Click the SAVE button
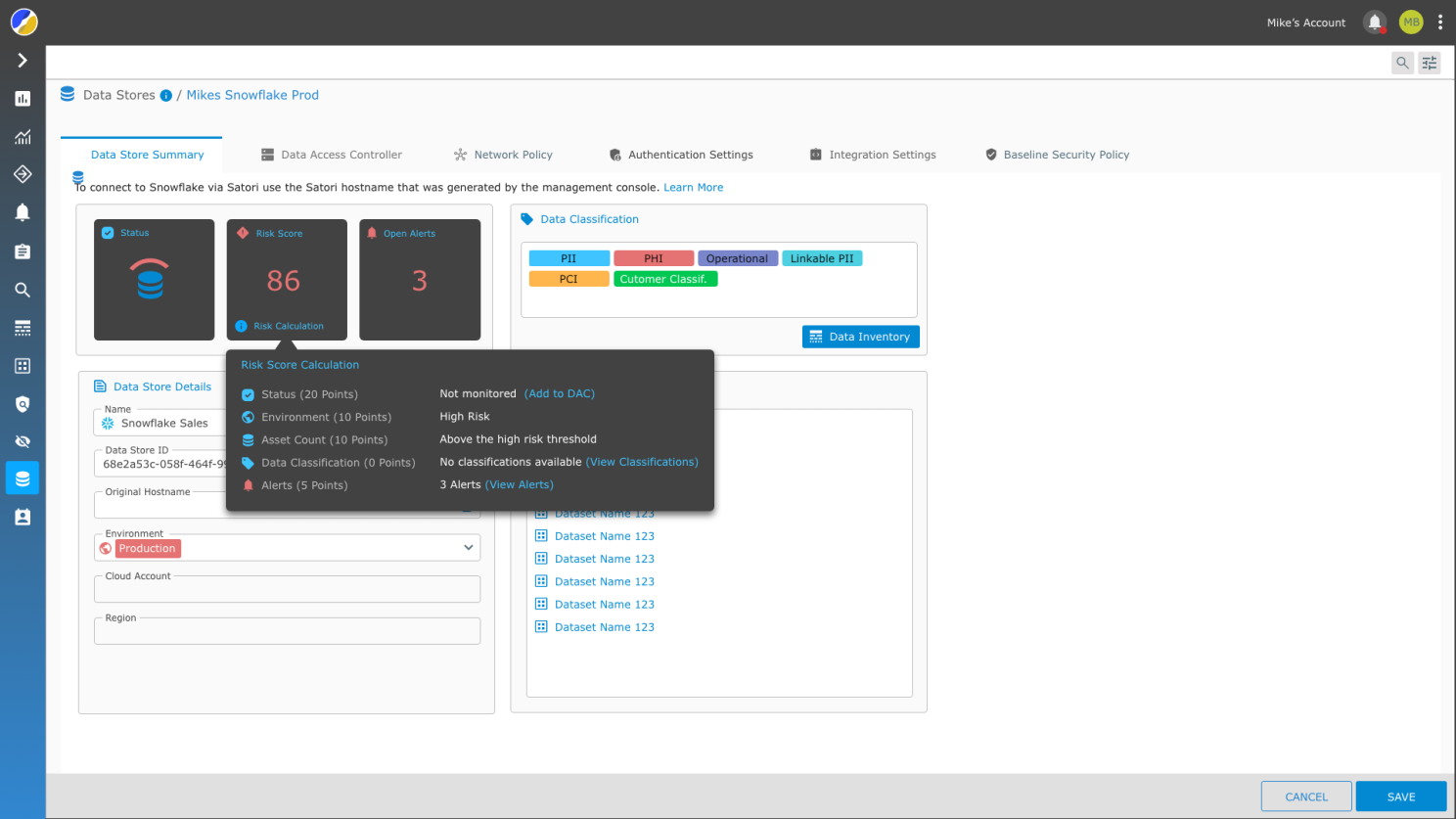This screenshot has height=819, width=1456. pos(1400,796)
